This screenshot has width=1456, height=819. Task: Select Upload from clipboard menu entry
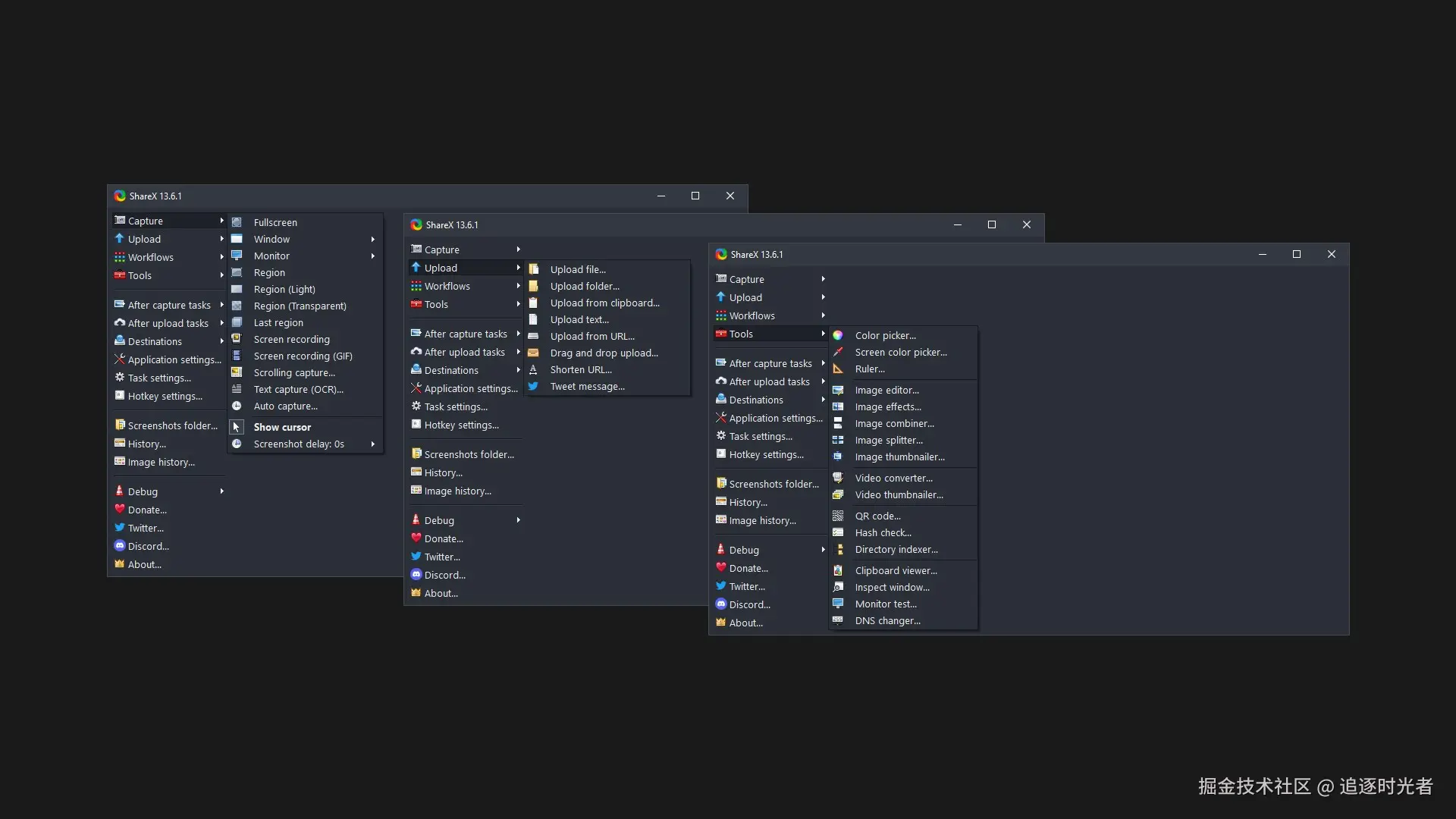604,303
